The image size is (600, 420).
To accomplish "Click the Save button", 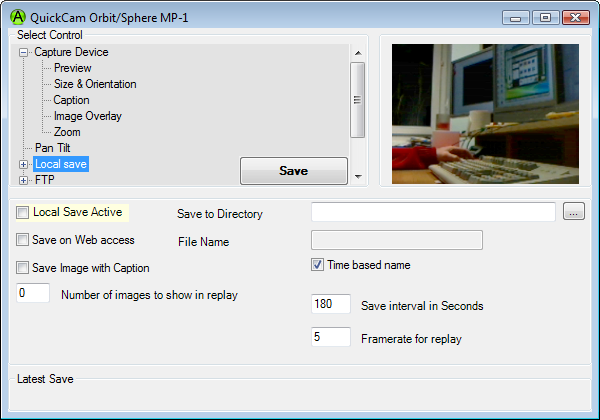I will coord(293,171).
